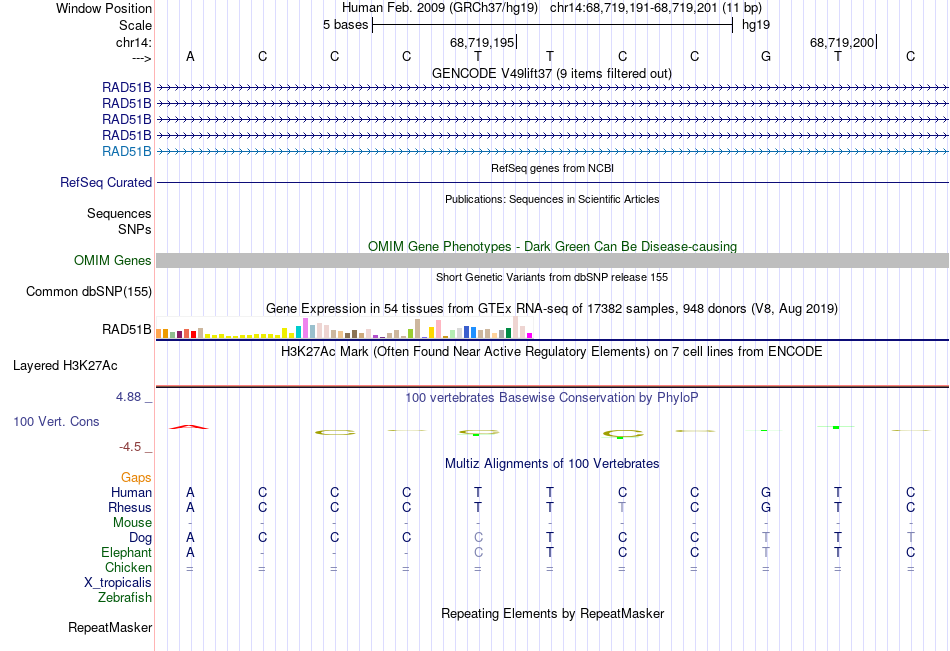Click Repeating Elements by RepeatMasker title
Screen dimensions: 950x651
click(552, 613)
